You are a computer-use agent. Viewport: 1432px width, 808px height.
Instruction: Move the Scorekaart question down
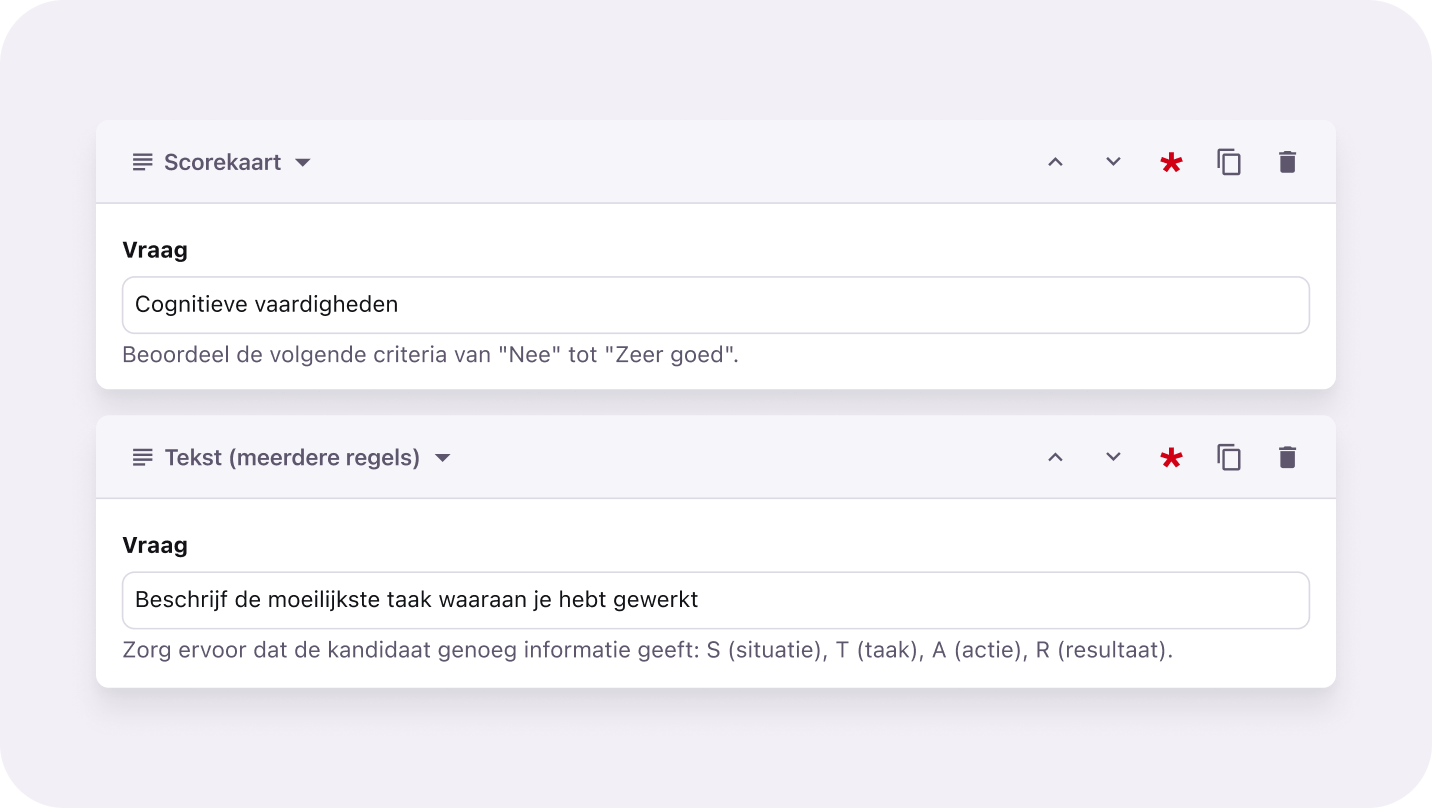point(1113,162)
